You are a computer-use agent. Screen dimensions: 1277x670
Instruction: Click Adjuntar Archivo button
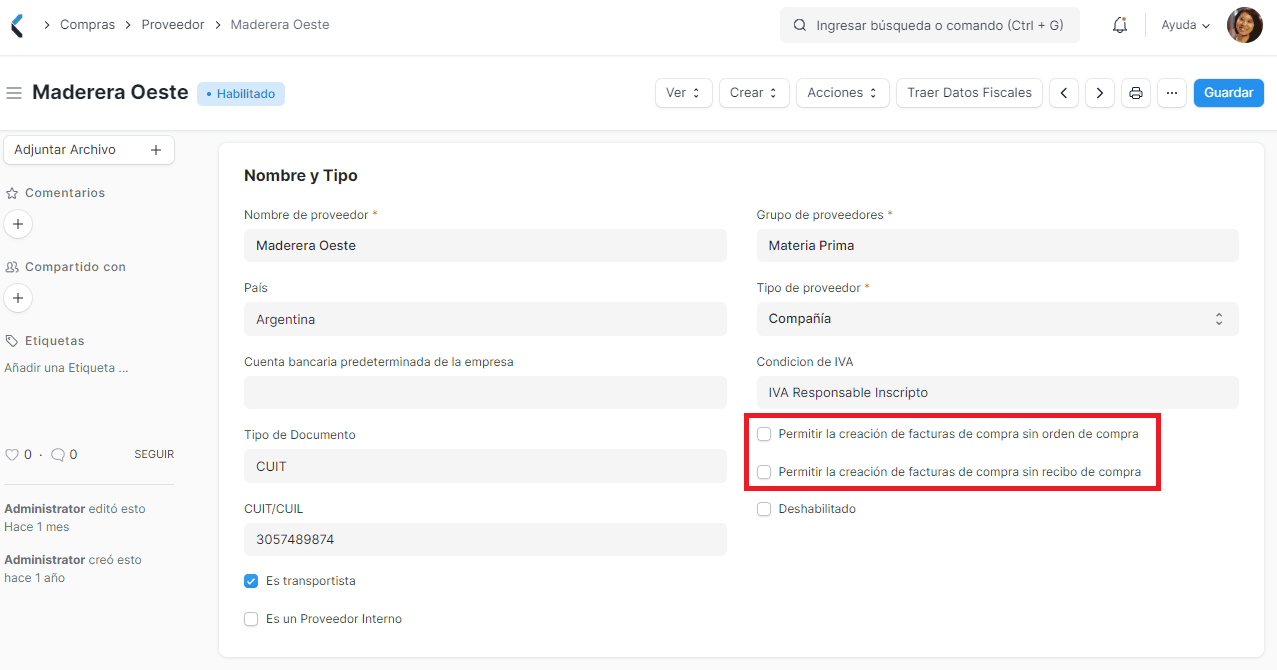click(x=89, y=150)
